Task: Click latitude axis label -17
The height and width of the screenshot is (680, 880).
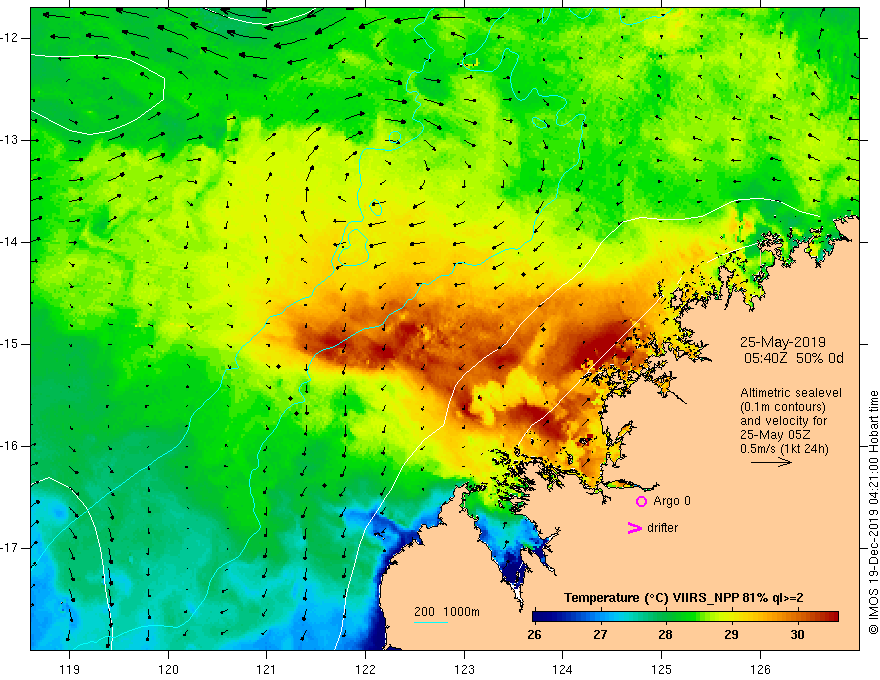Action: [x=10, y=548]
